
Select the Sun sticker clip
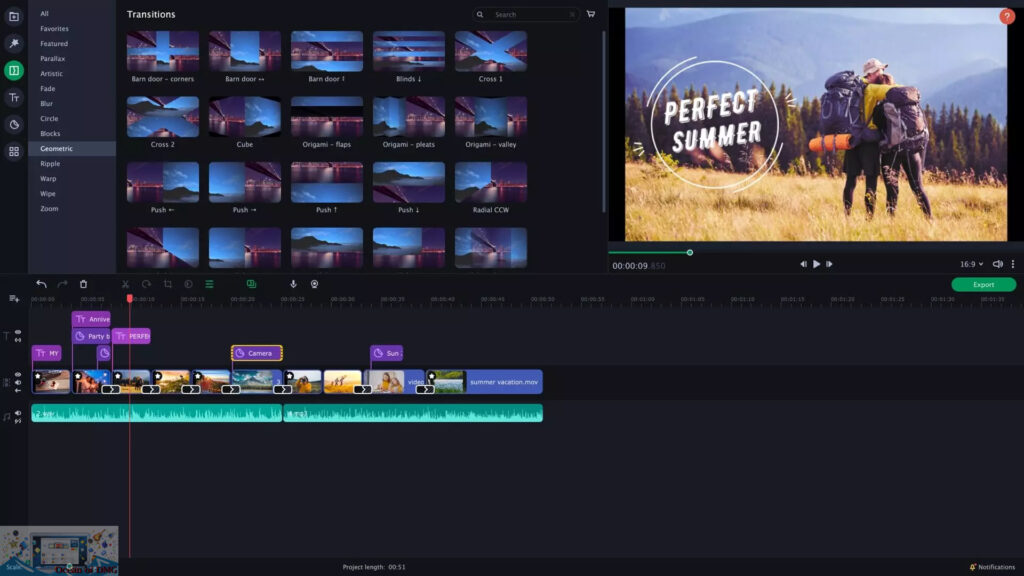pos(387,353)
